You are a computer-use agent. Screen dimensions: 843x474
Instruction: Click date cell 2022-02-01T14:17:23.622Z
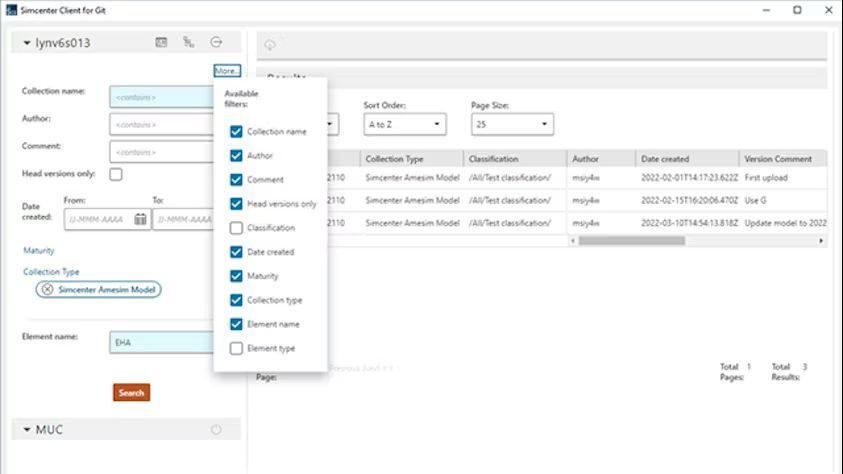(689, 177)
